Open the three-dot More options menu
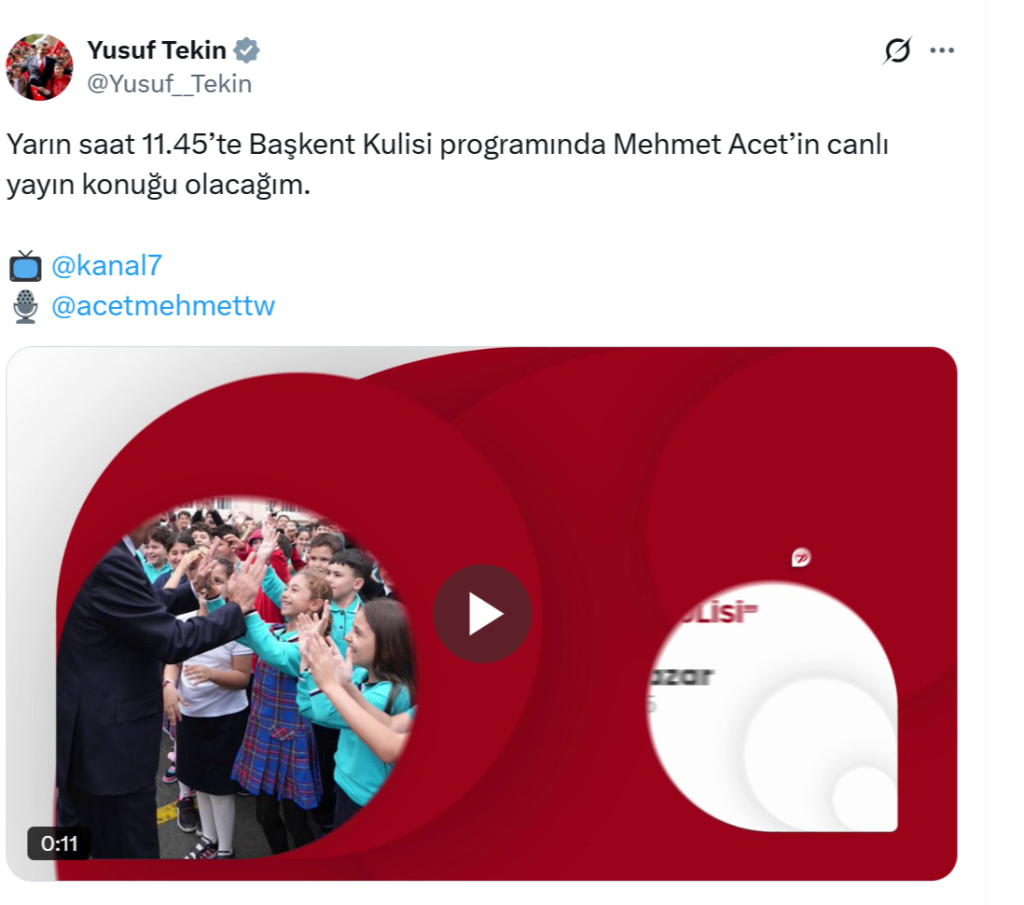 click(x=942, y=50)
